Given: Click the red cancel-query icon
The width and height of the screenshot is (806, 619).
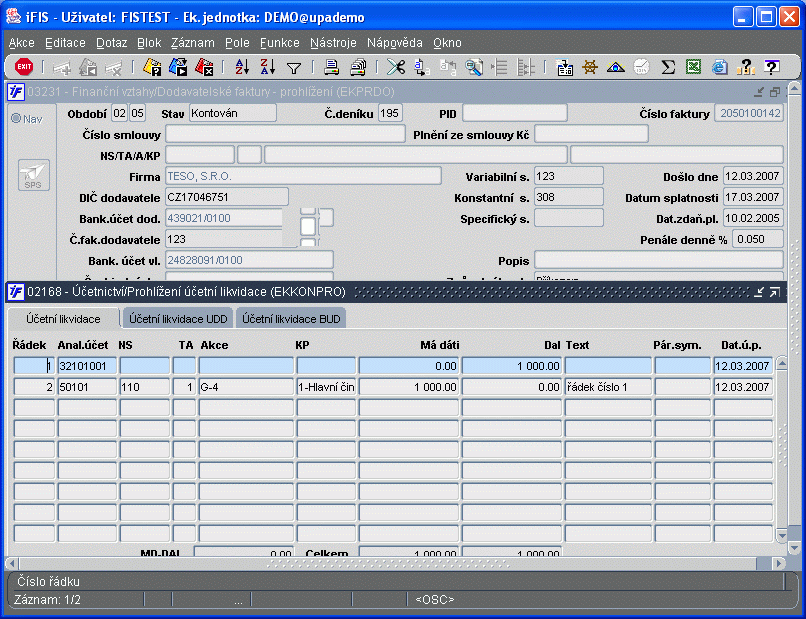Looking at the screenshot, I should [204, 67].
